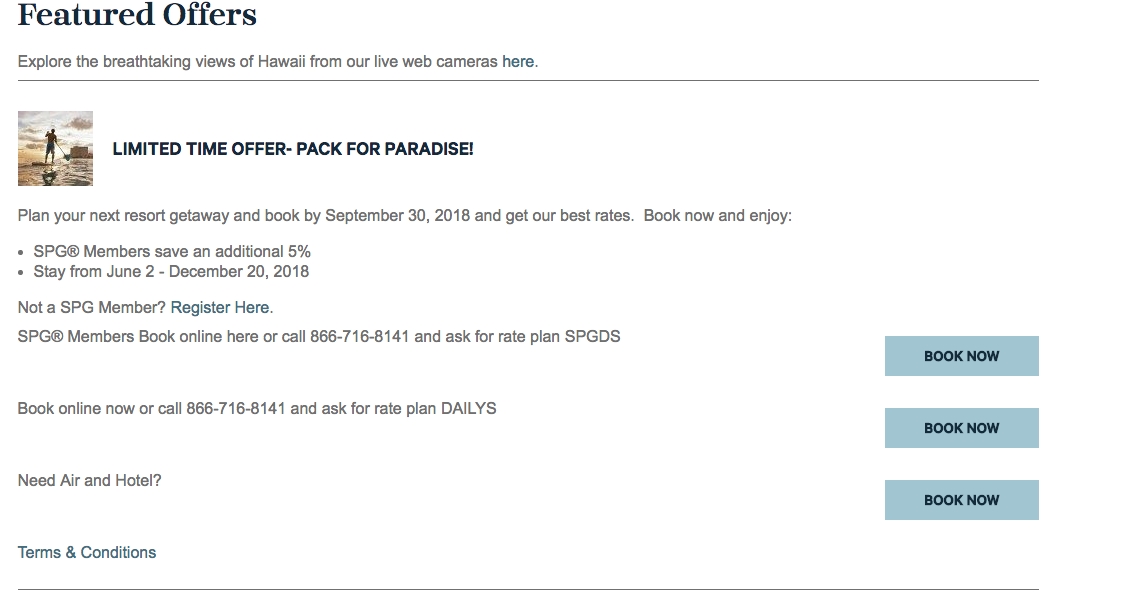Click Book Now for Air and Hotel
The width and height of the screenshot is (1147, 601).
pos(961,500)
